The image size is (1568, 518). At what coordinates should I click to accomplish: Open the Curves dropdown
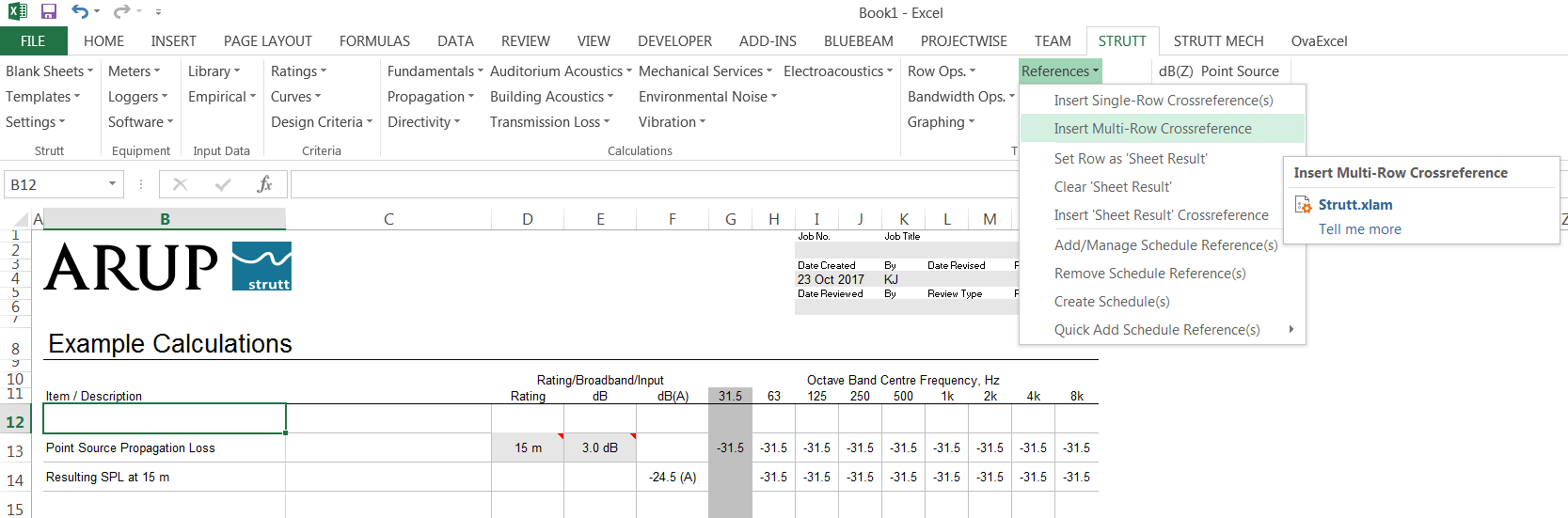(x=295, y=97)
